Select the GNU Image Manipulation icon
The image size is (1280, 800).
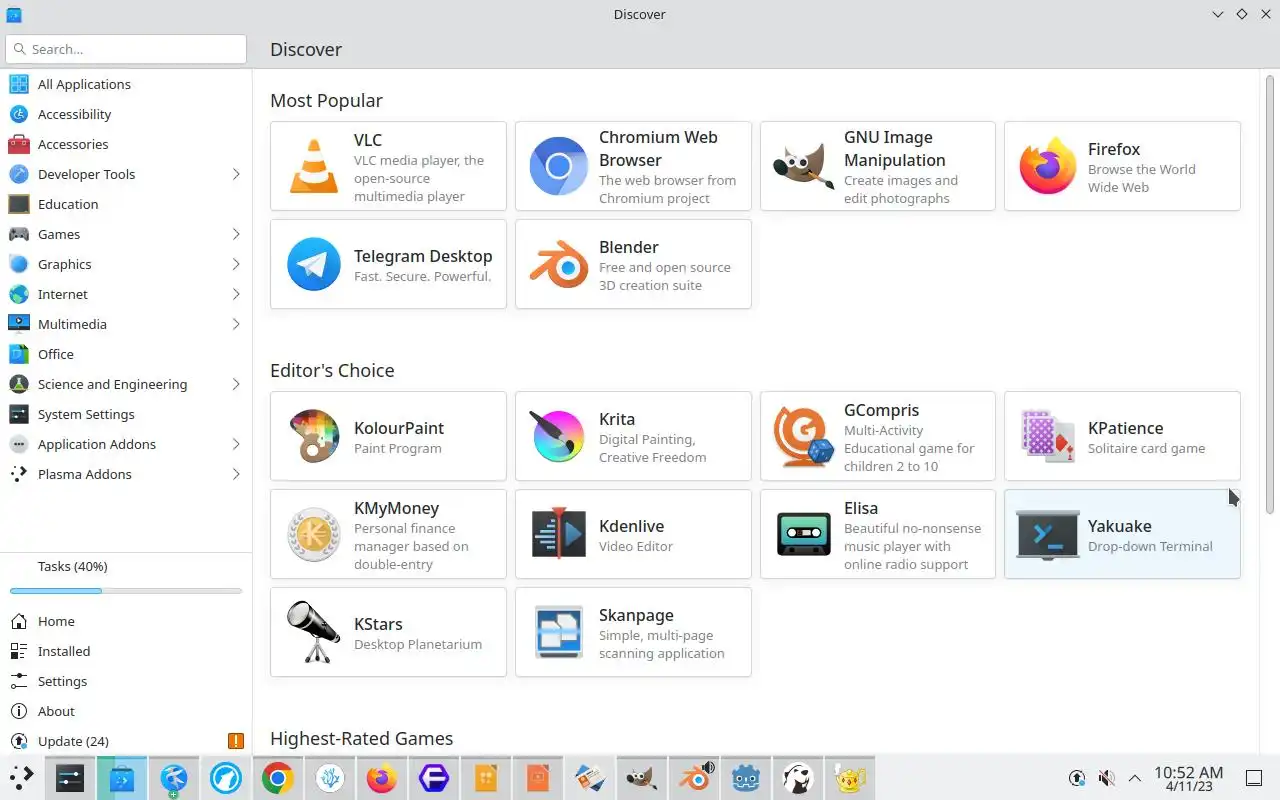click(803, 166)
